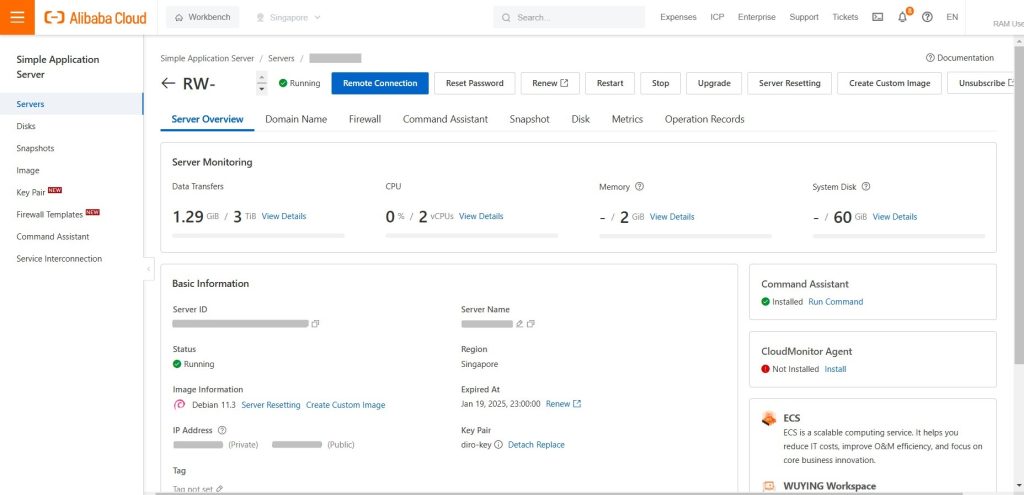This screenshot has width=1024, height=495.
Task: Click the Alibaba Cloud logo
Action: [95, 18]
